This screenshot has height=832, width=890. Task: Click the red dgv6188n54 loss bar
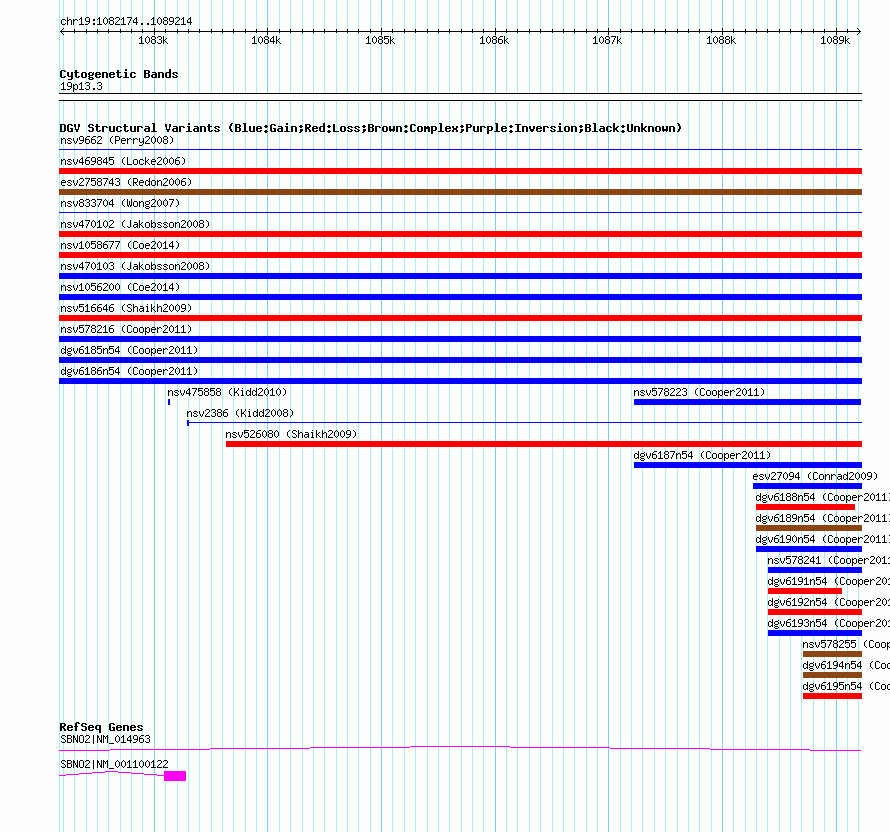point(805,507)
